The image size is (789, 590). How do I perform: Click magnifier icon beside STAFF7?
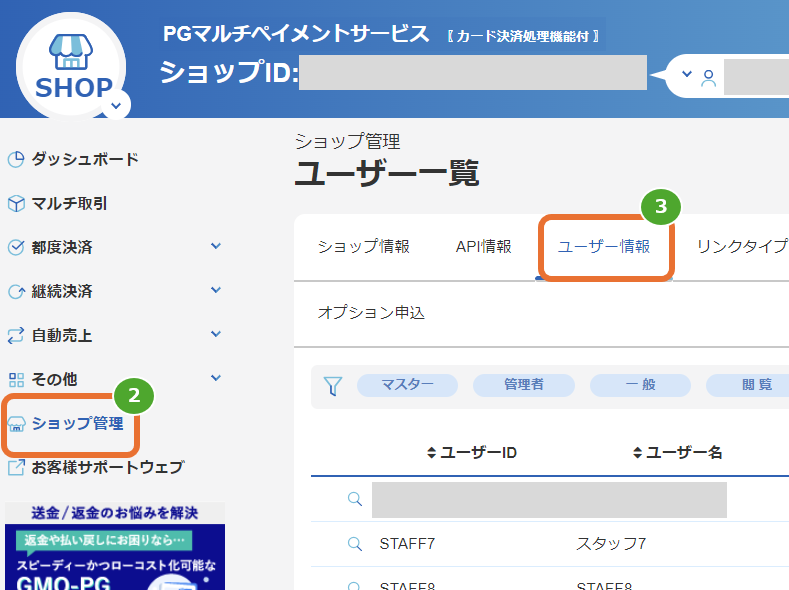(355, 544)
